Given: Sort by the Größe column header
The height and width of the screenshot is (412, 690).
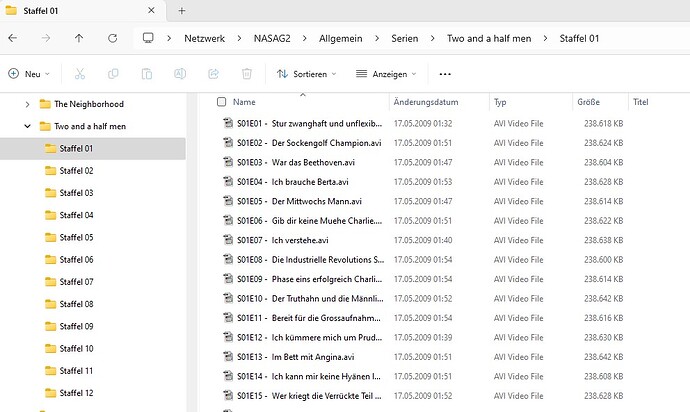Looking at the screenshot, I should 588,102.
